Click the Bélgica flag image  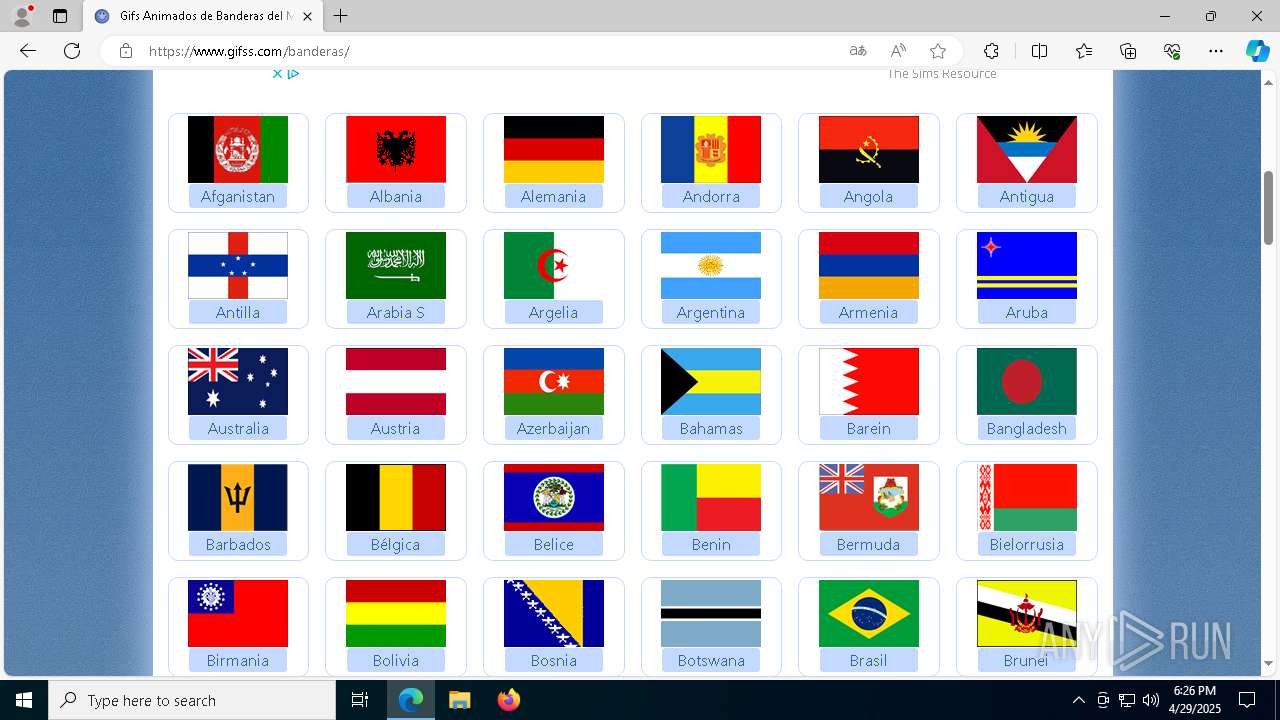point(396,497)
